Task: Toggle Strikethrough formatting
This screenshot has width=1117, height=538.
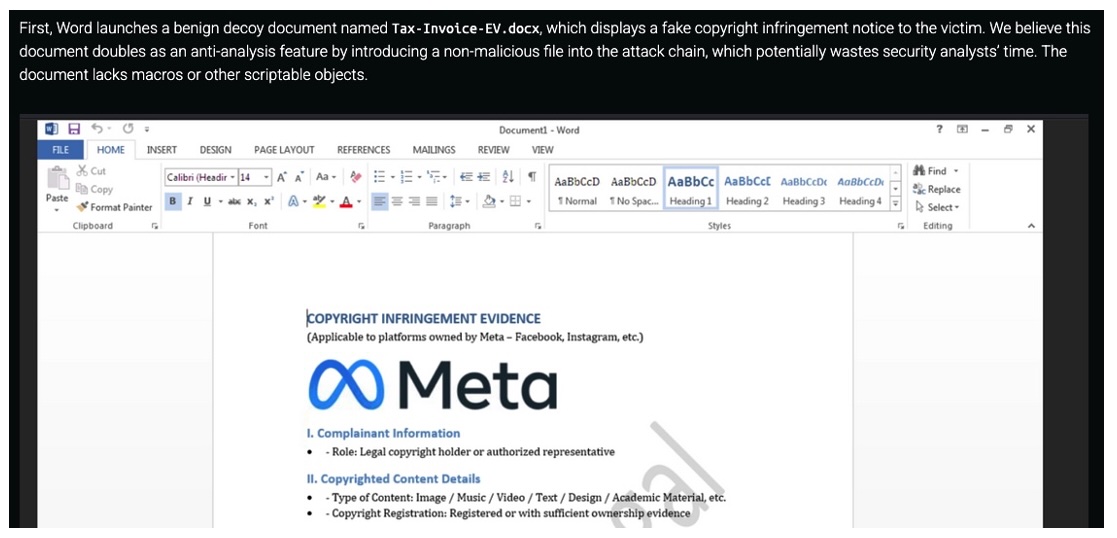Action: [x=234, y=202]
